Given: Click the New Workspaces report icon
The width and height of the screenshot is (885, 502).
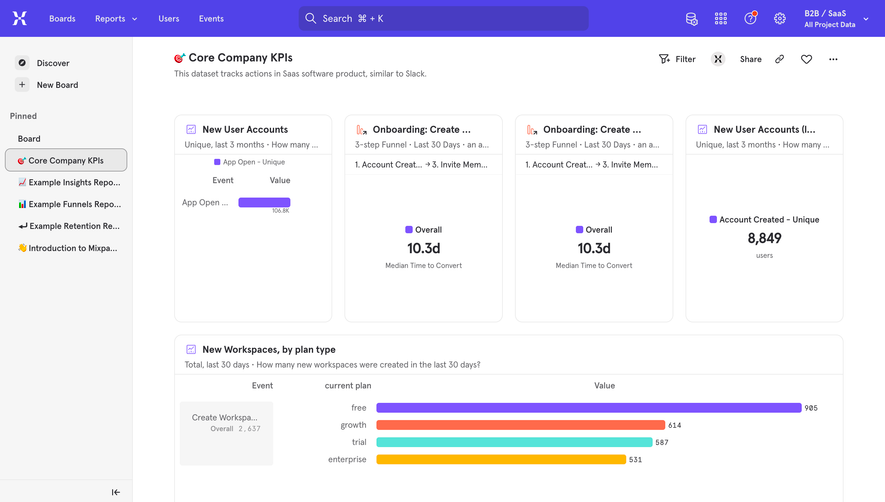Looking at the screenshot, I should (x=191, y=350).
